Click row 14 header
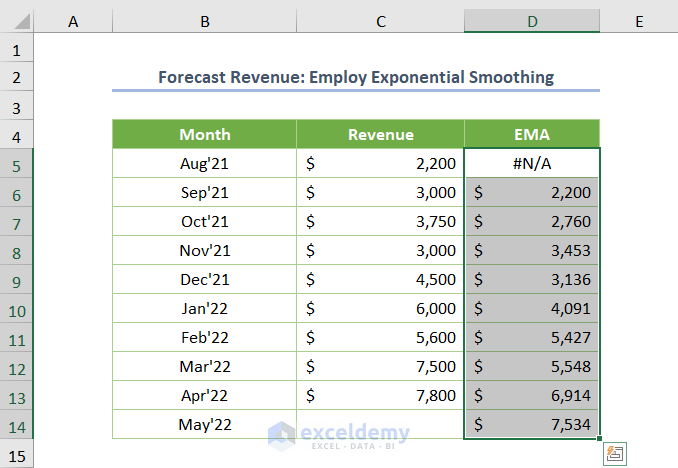 tap(17, 424)
